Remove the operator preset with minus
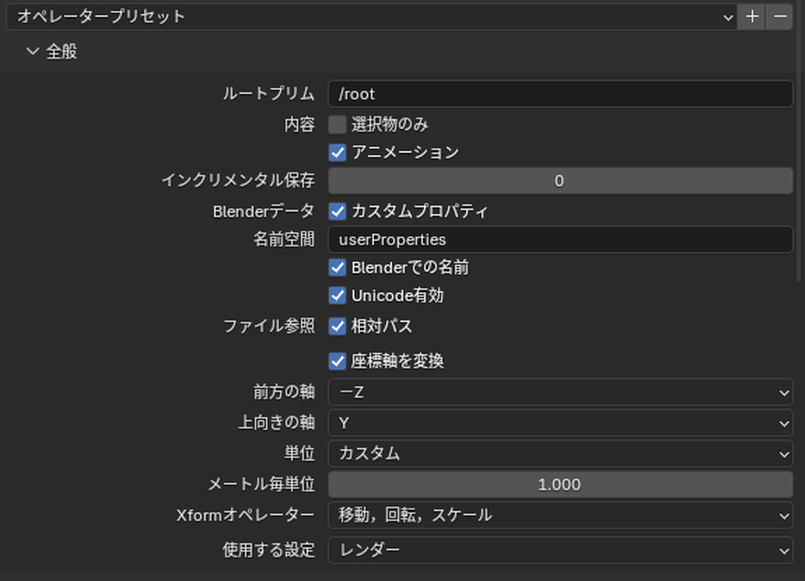 [x=780, y=16]
